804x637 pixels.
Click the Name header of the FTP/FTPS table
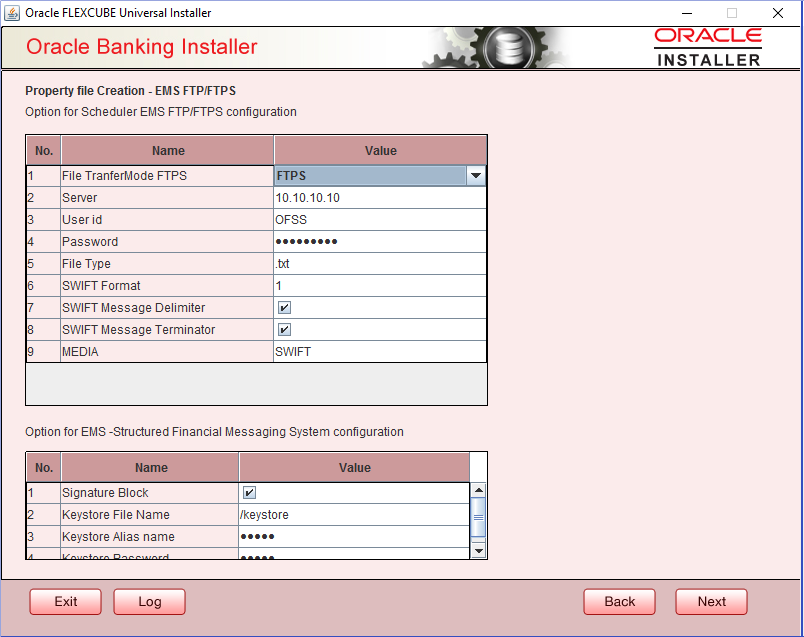point(168,151)
